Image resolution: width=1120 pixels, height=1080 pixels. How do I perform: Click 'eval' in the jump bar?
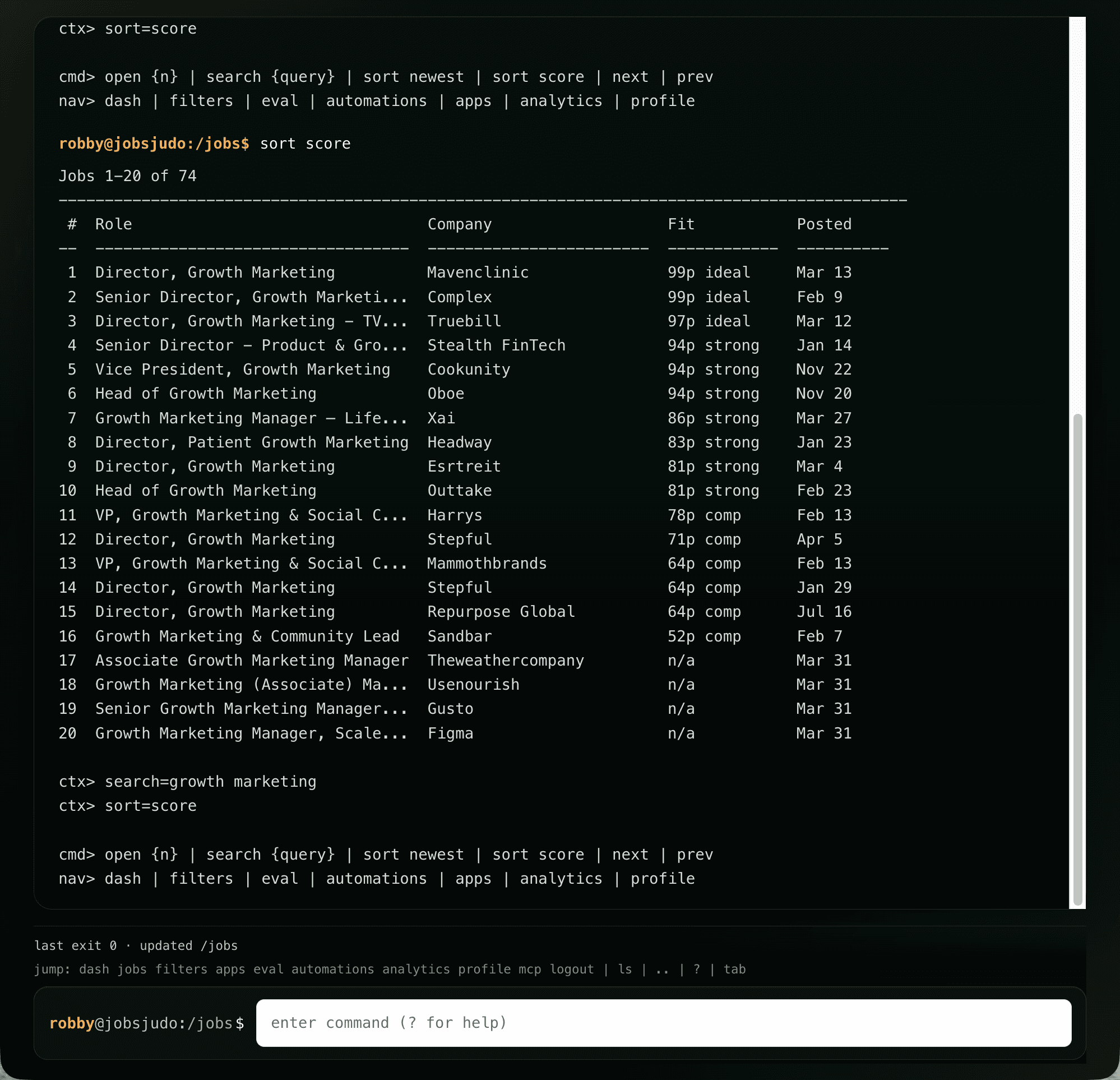coord(269,969)
